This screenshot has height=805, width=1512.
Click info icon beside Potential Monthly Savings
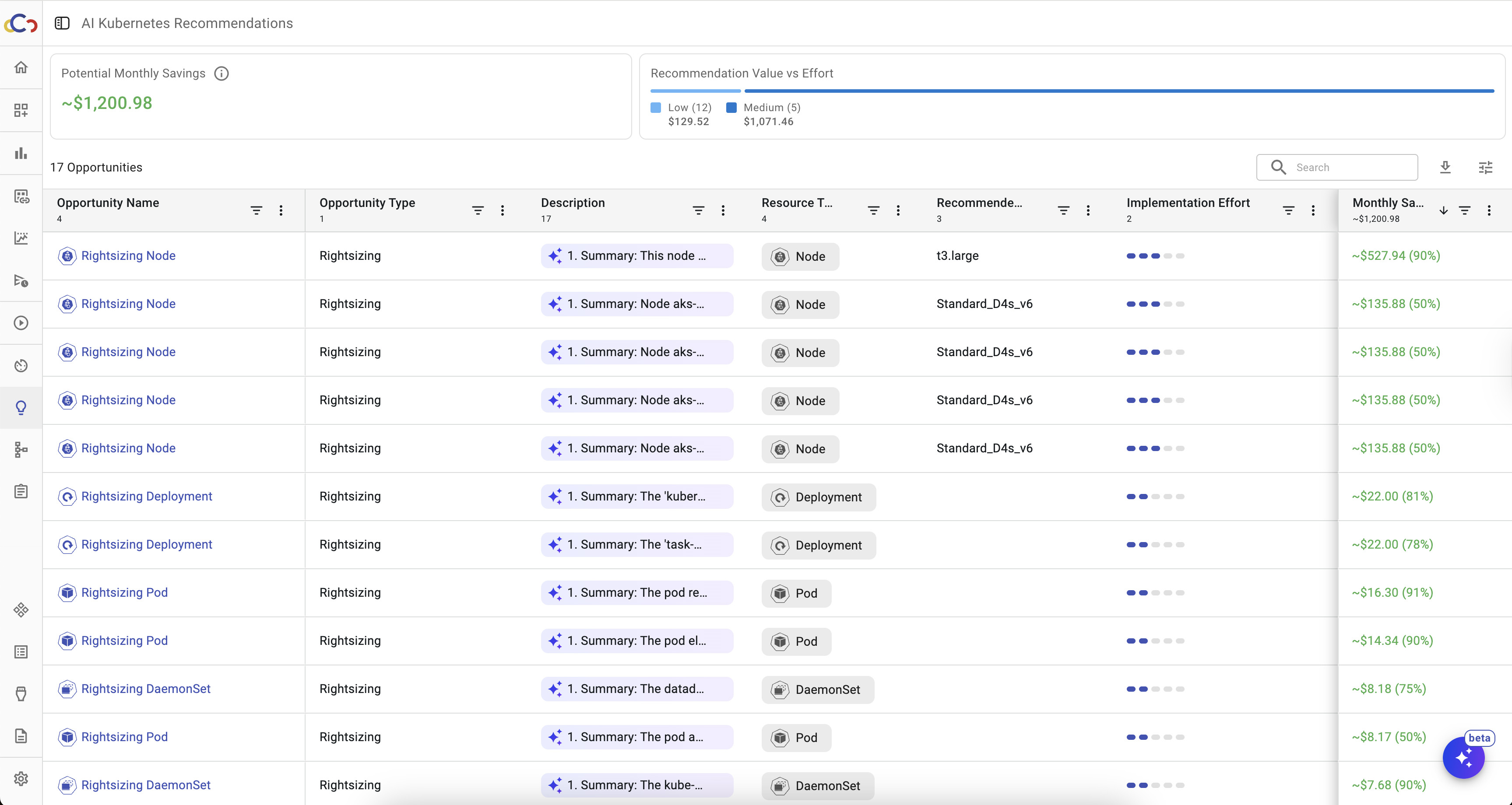point(221,73)
